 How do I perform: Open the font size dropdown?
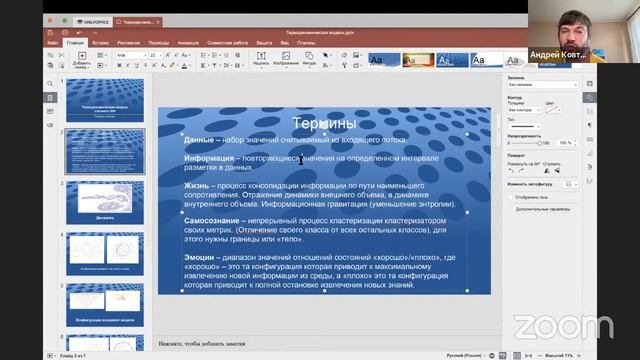tap(156, 55)
